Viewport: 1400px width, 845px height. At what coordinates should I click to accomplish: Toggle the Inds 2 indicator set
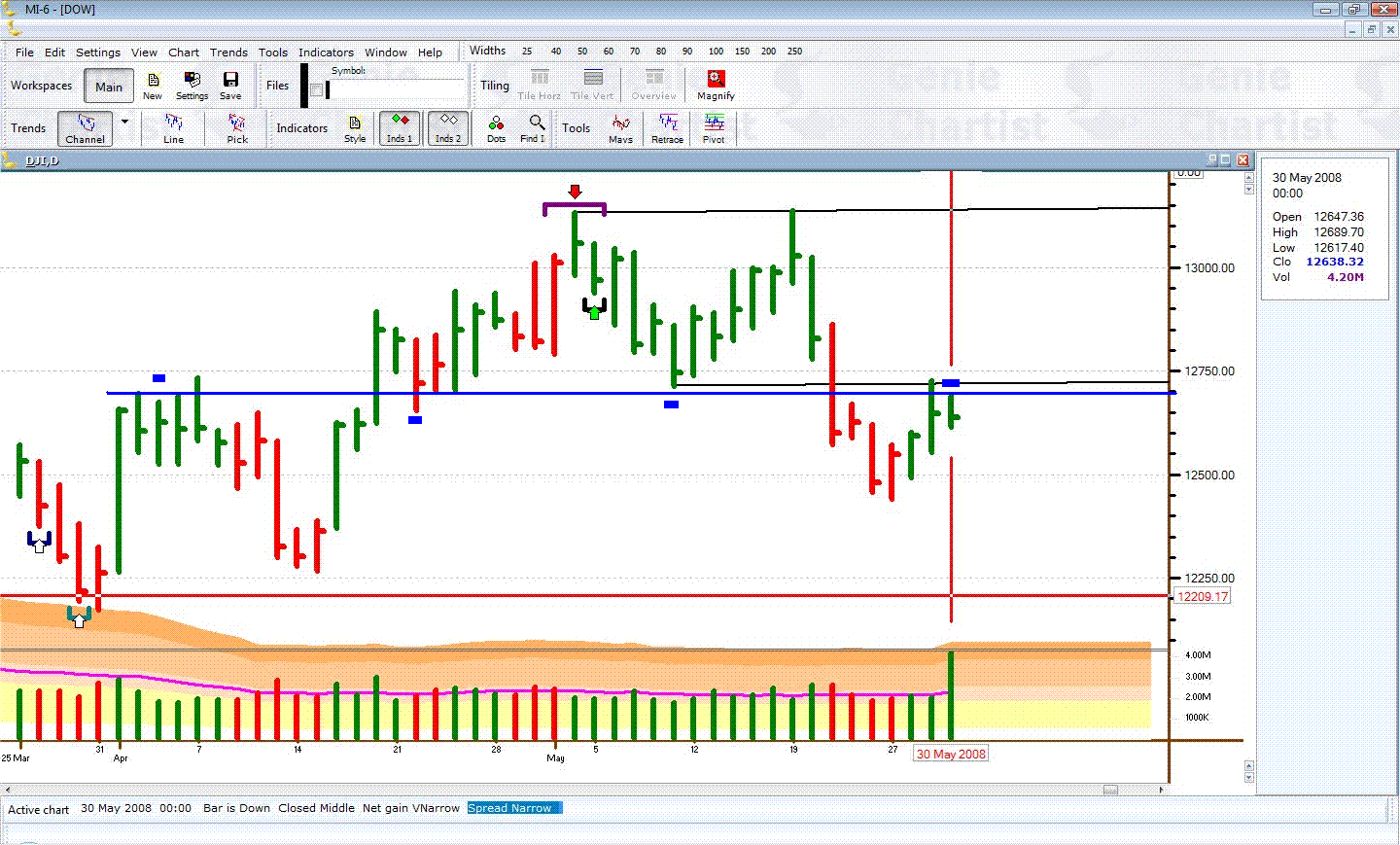point(448,128)
